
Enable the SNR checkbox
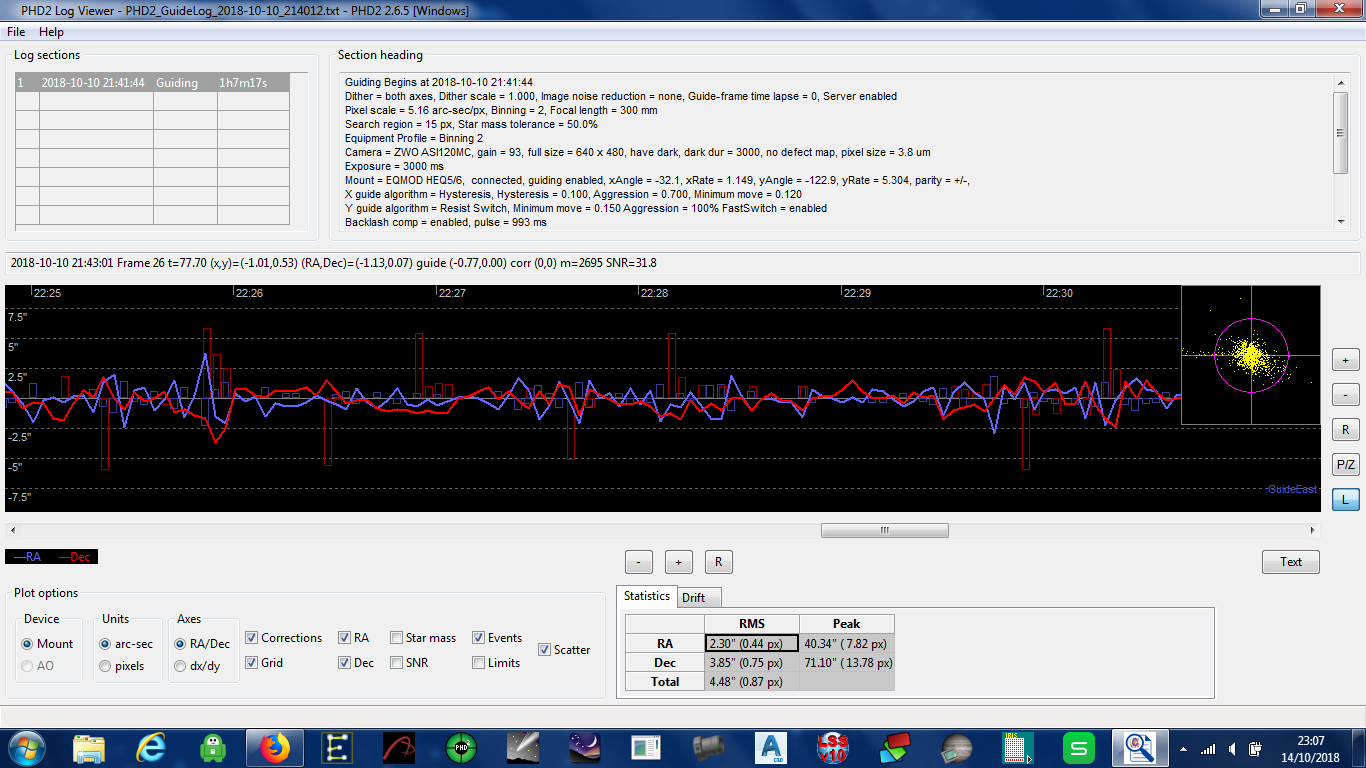point(397,662)
